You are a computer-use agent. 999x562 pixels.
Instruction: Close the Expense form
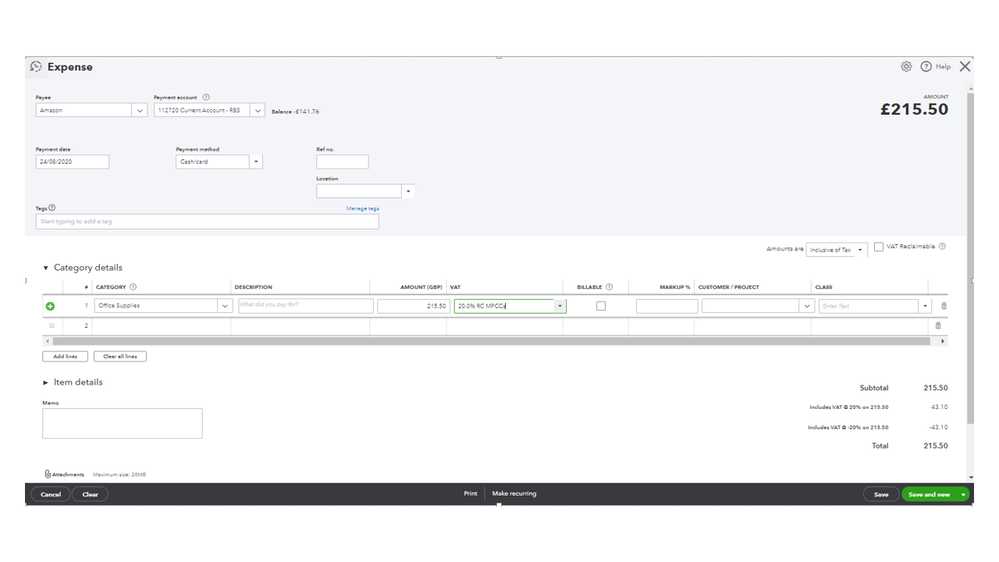pos(965,66)
